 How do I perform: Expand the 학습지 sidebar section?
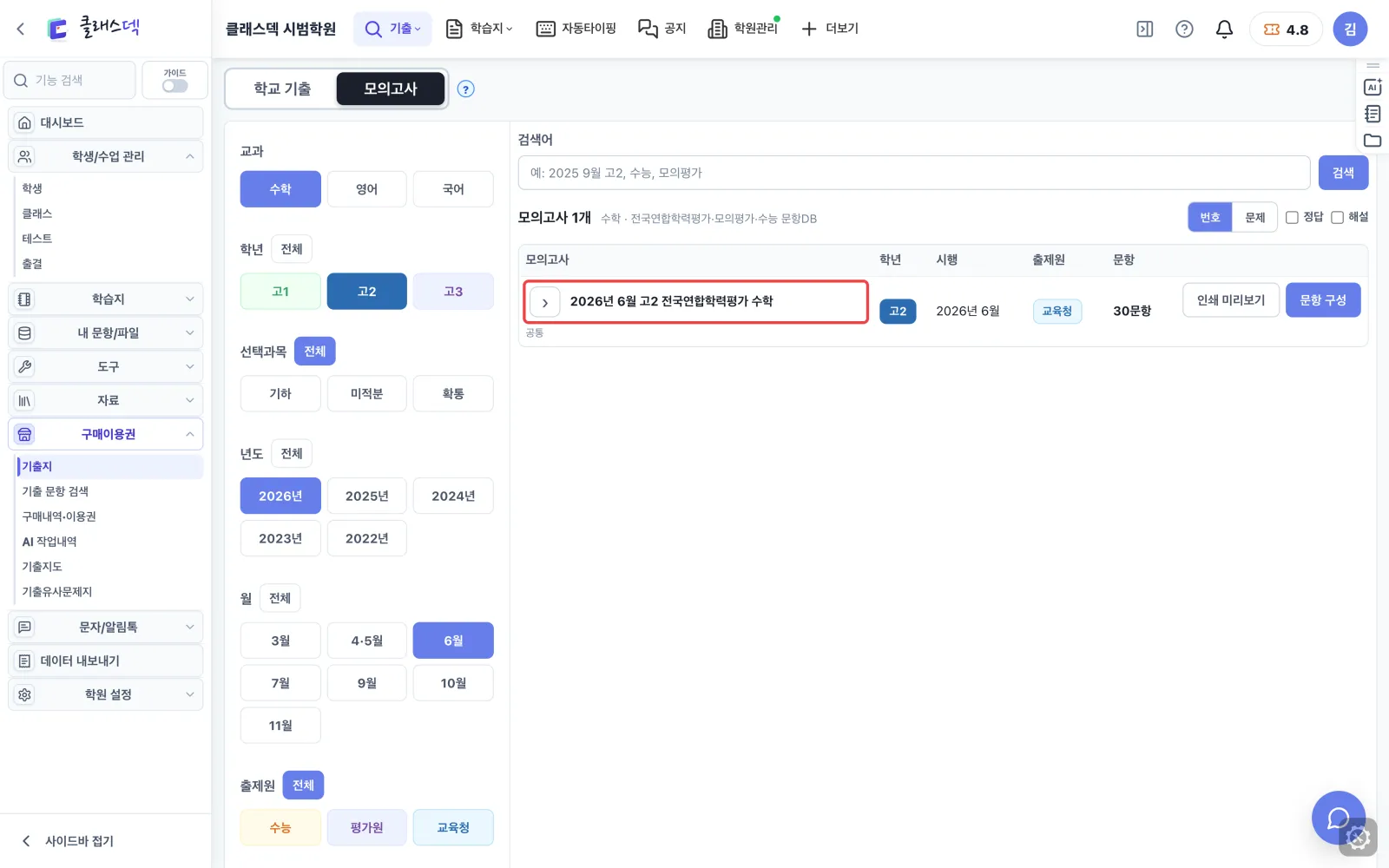(105, 299)
